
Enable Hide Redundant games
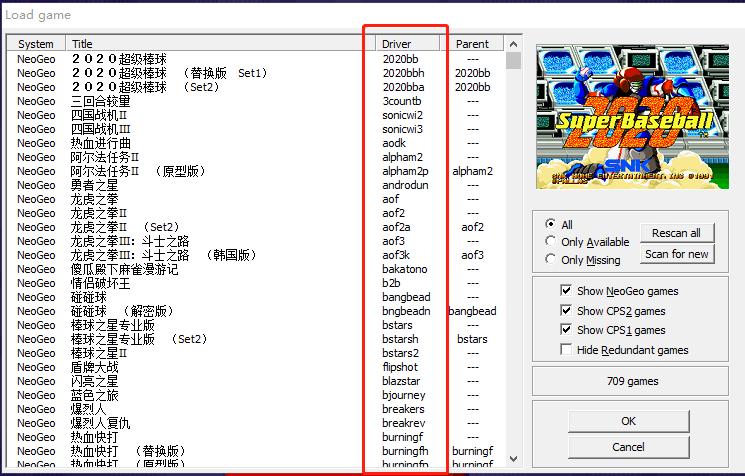click(x=567, y=350)
